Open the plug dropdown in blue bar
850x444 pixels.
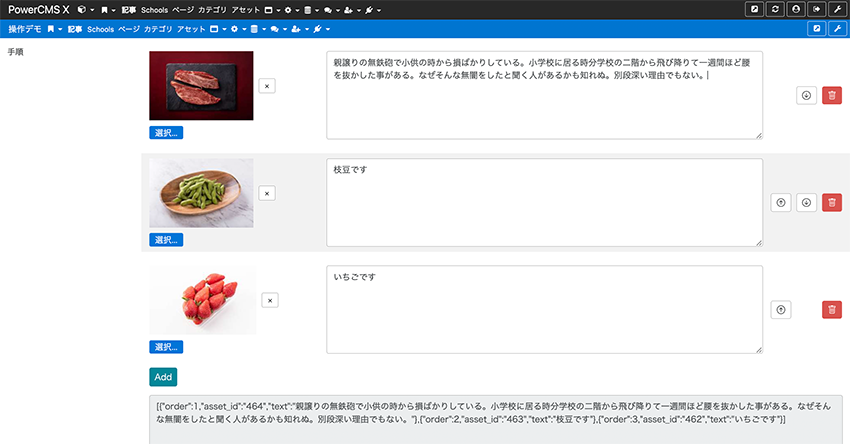[321, 29]
